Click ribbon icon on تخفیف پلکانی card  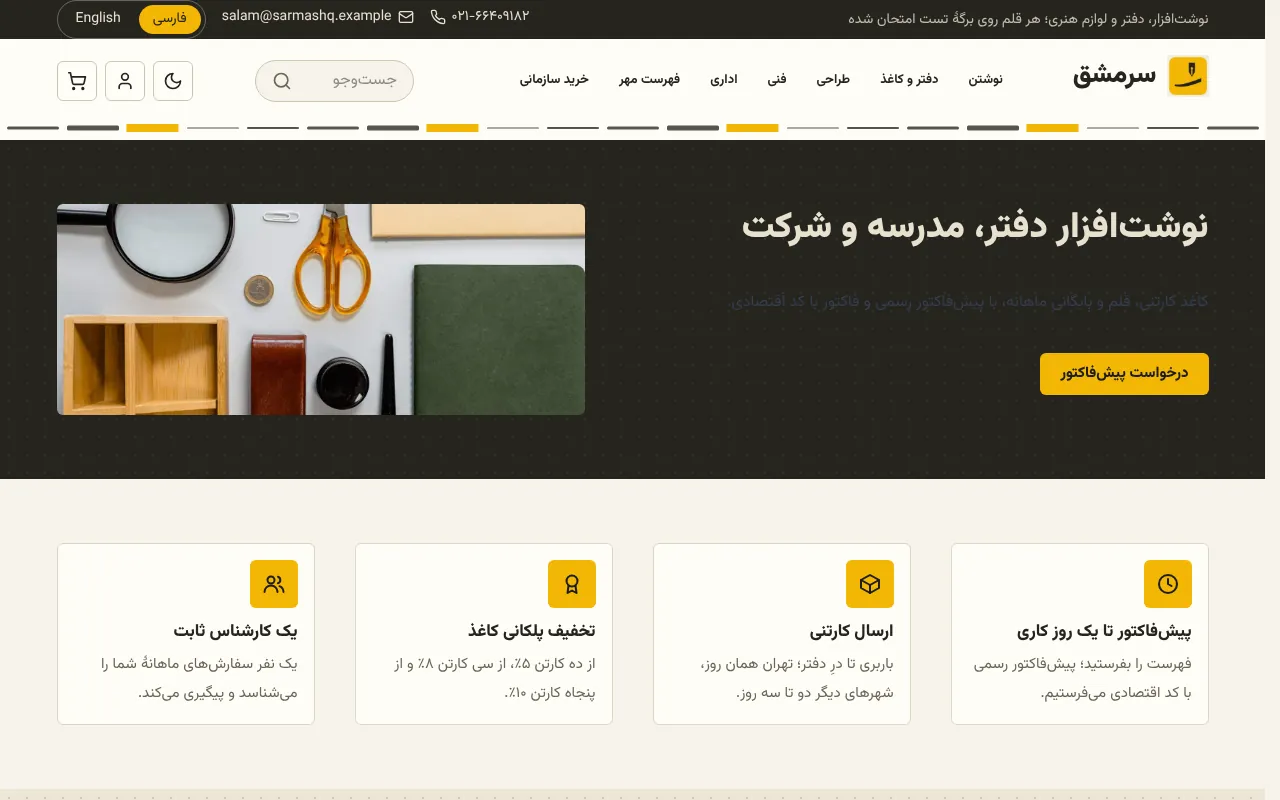point(572,584)
